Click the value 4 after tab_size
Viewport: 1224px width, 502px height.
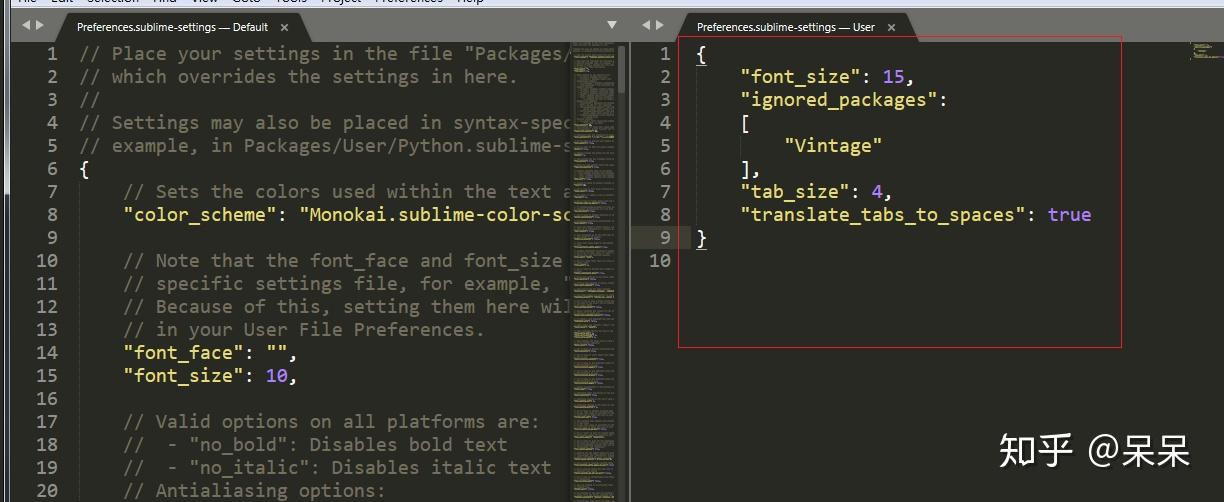click(877, 191)
